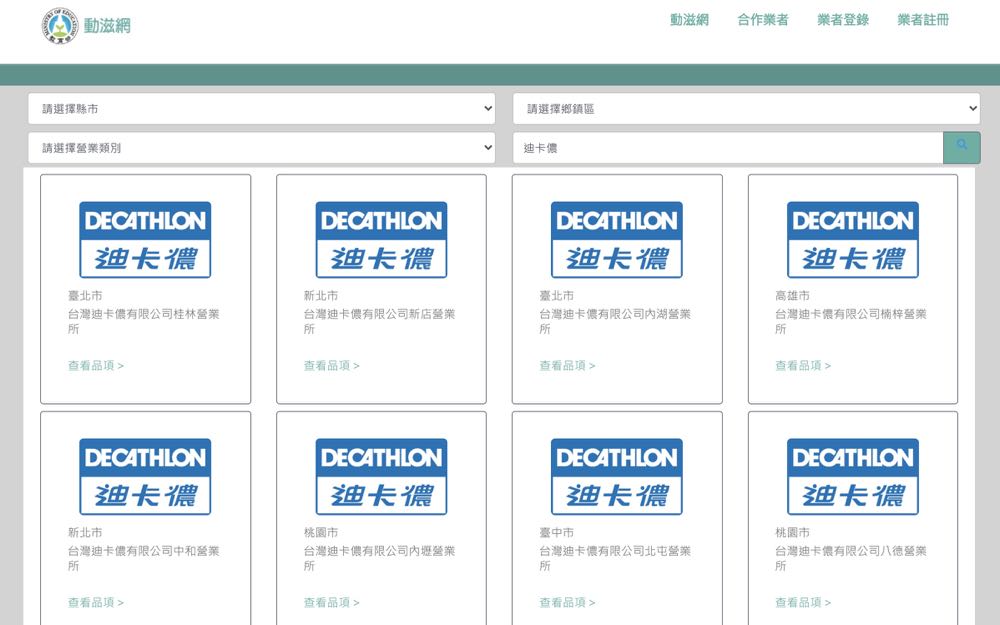
Task: Click Decathlon logo of 新店營業所 card
Action: point(381,240)
